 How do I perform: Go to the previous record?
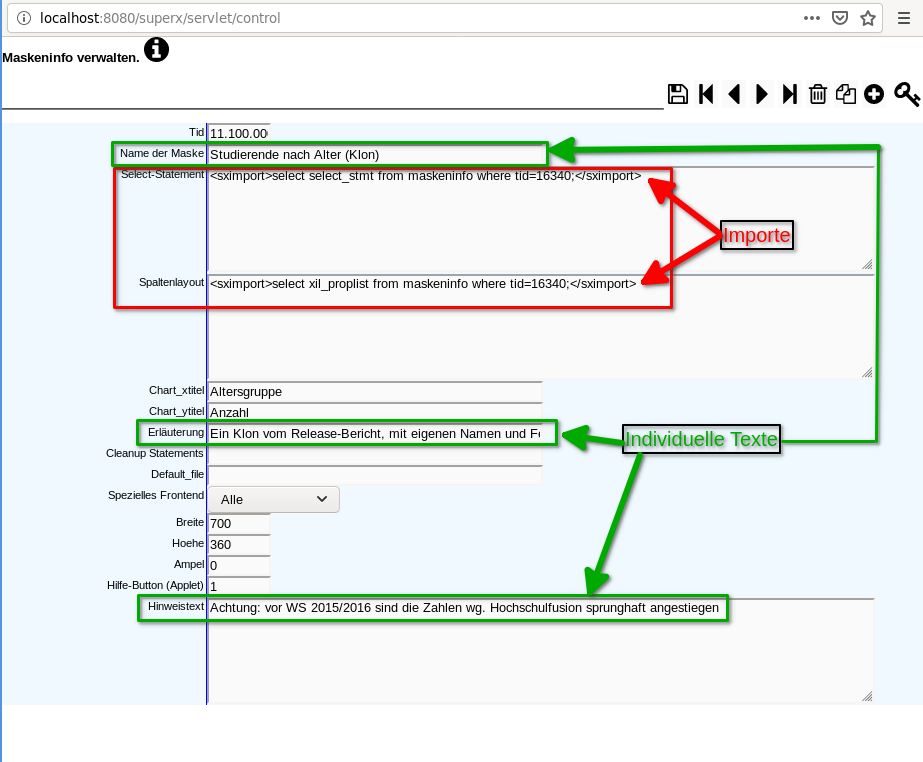[x=734, y=94]
